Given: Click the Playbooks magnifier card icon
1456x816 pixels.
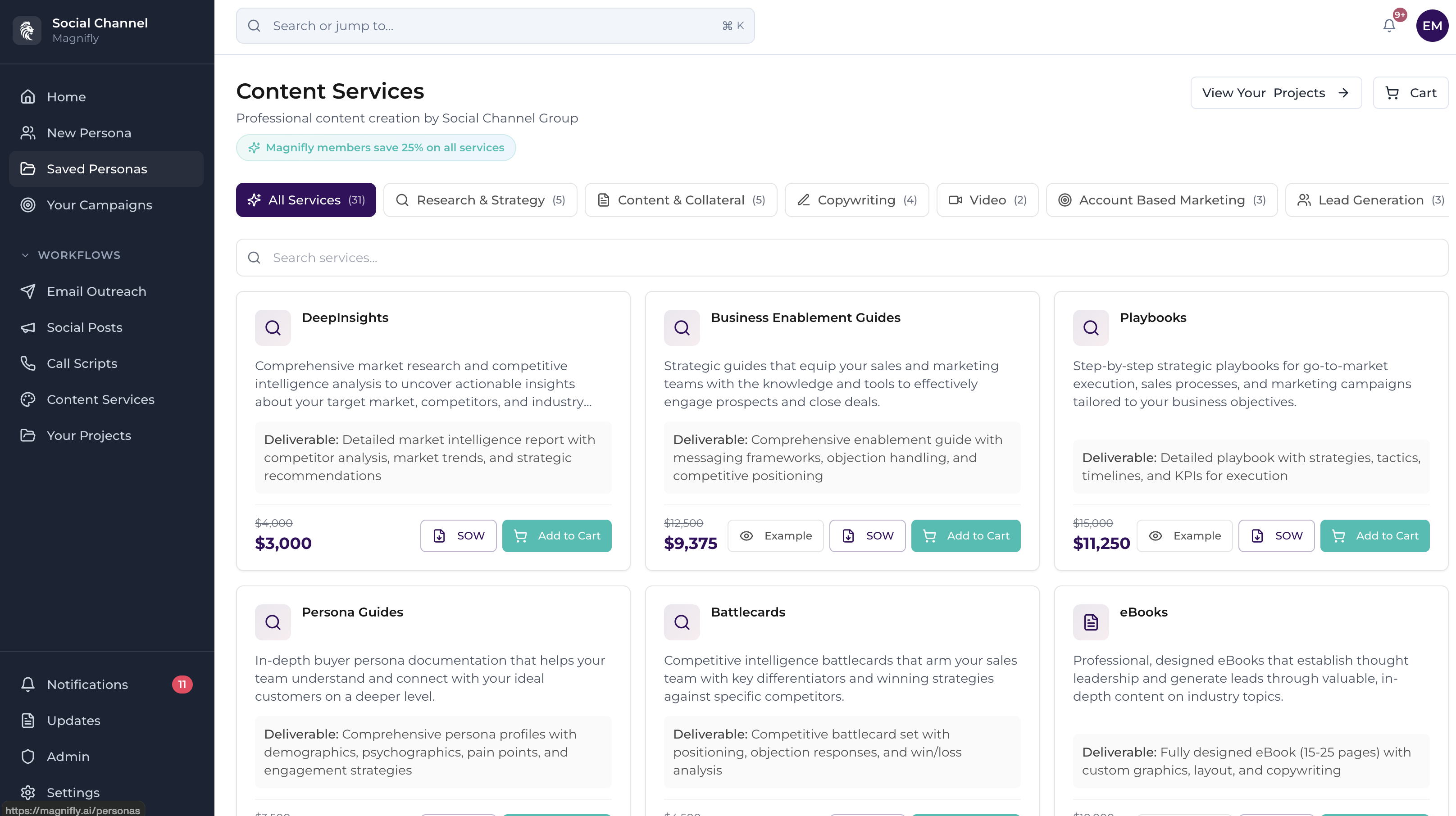Looking at the screenshot, I should click(1090, 328).
